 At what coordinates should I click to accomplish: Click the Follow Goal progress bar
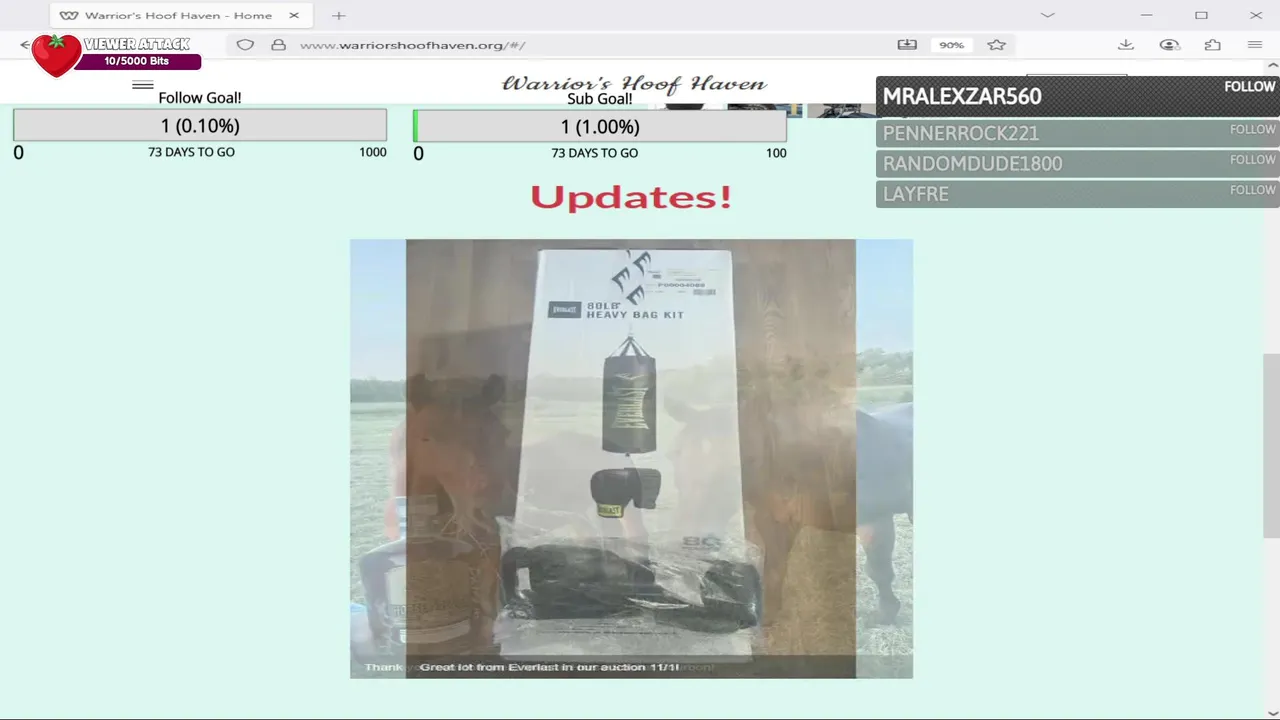tap(200, 125)
